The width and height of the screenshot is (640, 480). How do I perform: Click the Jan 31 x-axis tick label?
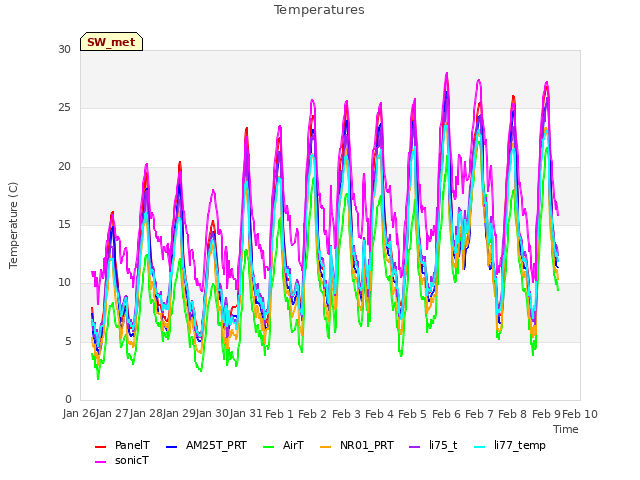(246, 413)
